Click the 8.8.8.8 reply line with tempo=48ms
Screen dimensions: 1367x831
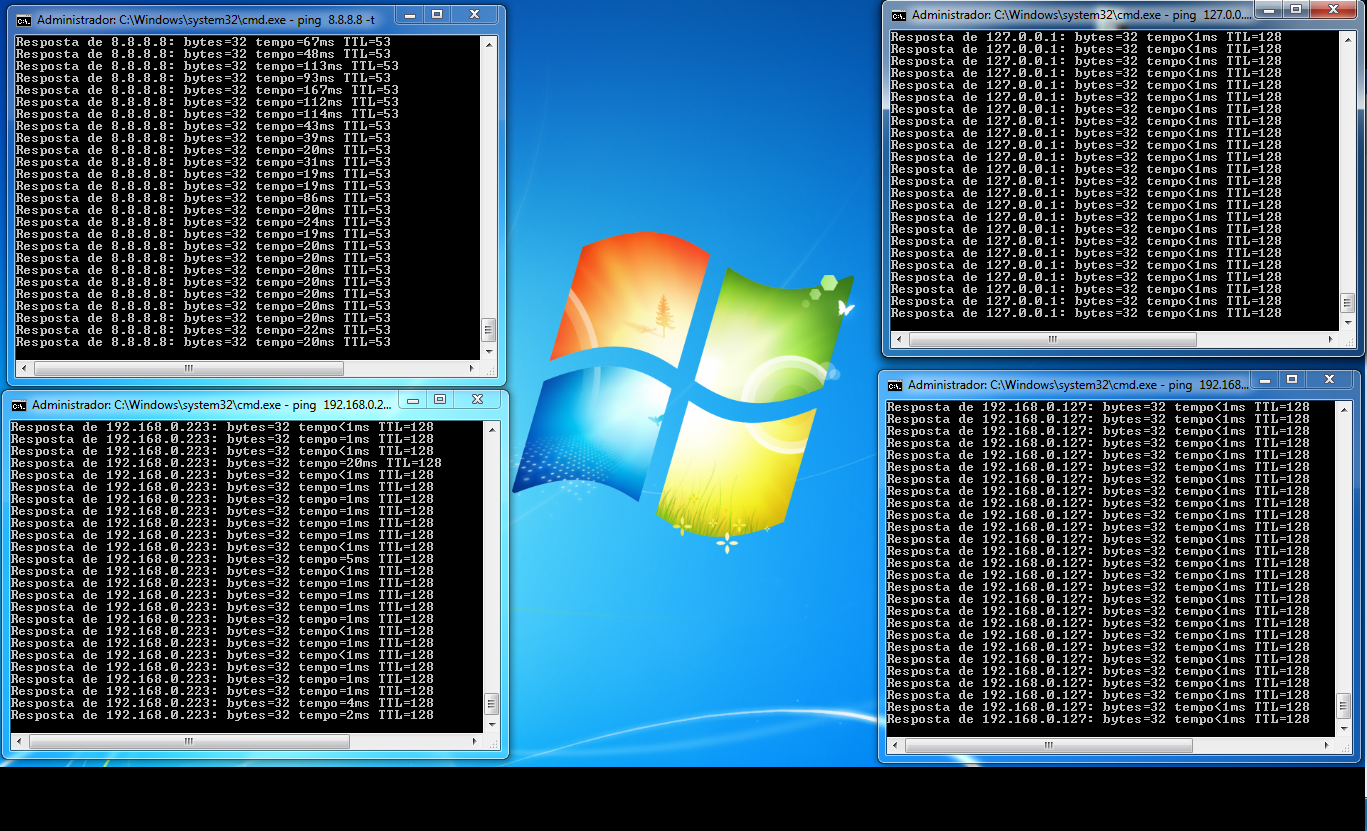[203, 54]
